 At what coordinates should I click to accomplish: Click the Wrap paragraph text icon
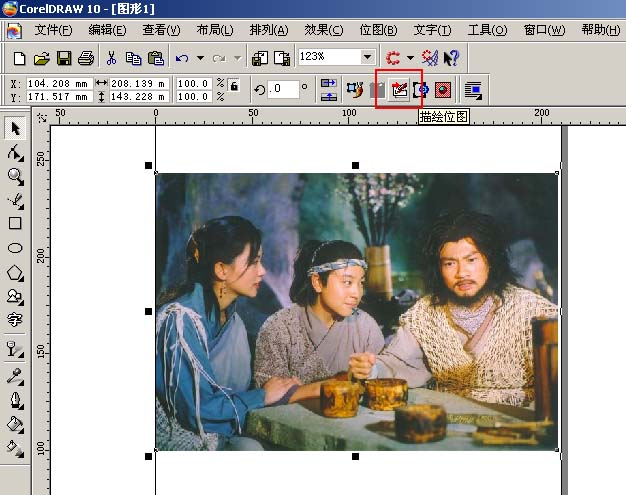(473, 90)
